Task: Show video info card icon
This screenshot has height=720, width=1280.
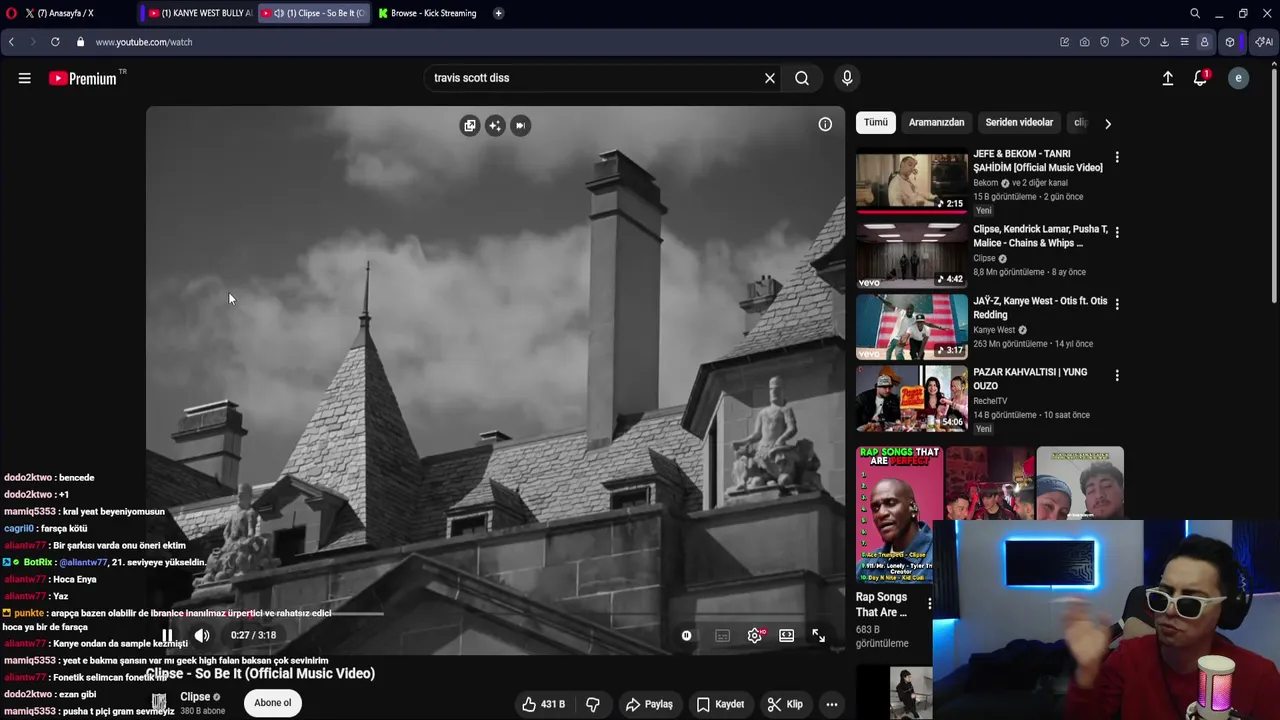Action: [x=825, y=124]
